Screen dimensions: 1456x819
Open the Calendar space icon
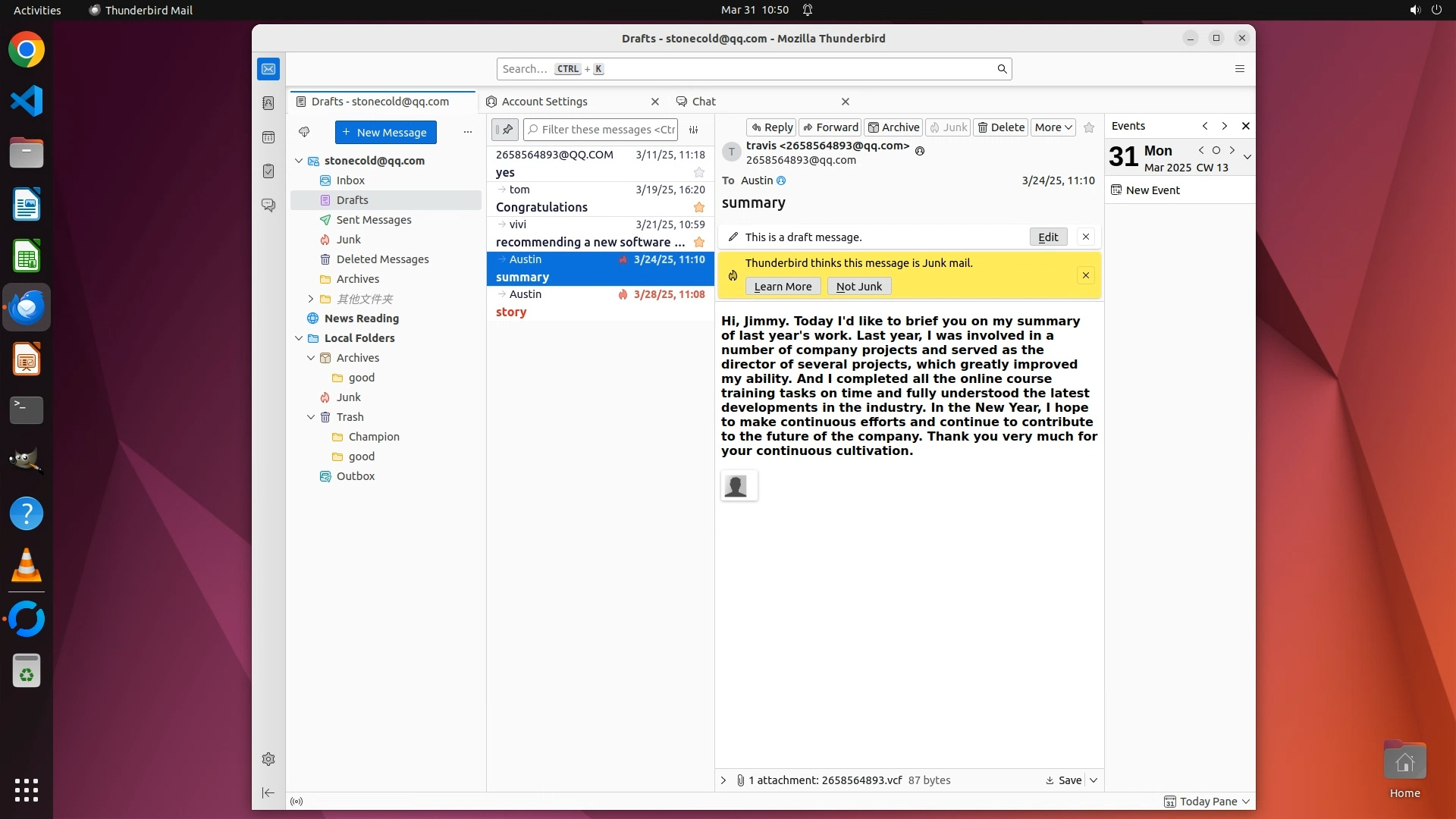[268, 137]
